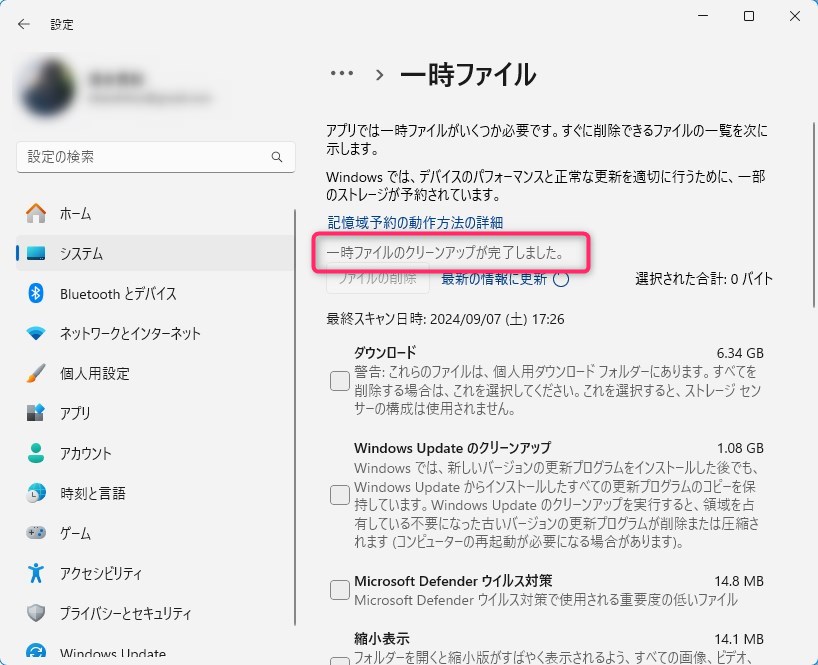Click the Home house icon in sidebar
The image size is (818, 665).
pos(36,213)
